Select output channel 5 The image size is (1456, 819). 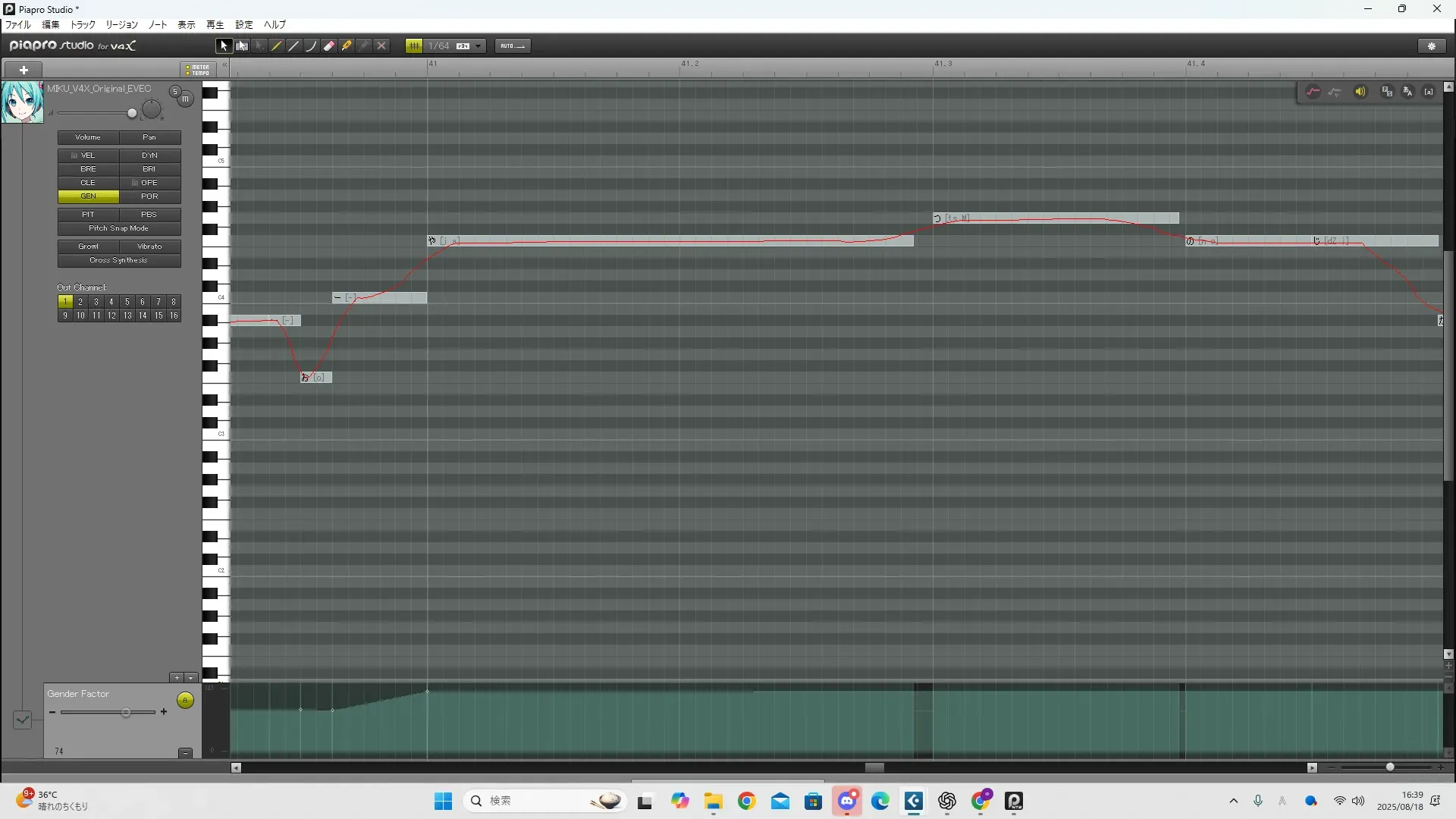pyautogui.click(x=127, y=302)
